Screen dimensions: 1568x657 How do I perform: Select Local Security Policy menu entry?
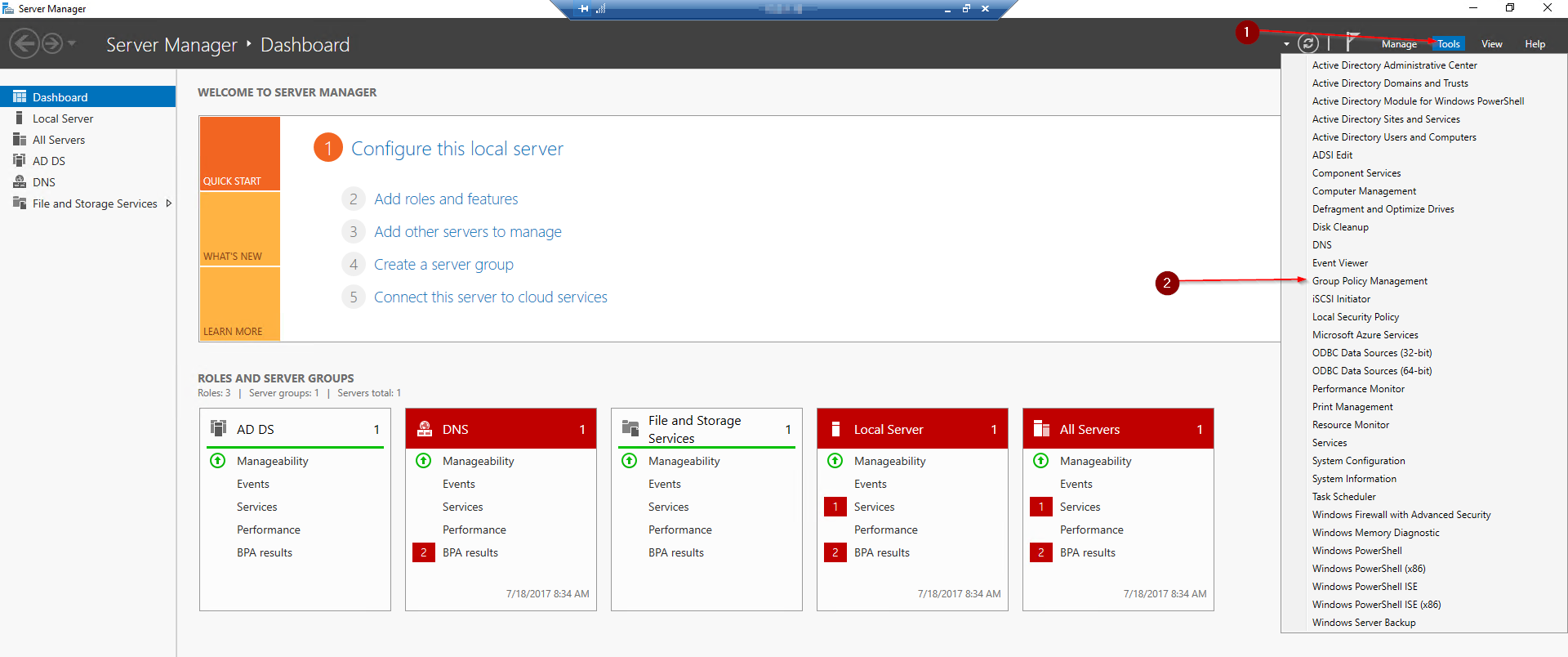coord(1356,317)
